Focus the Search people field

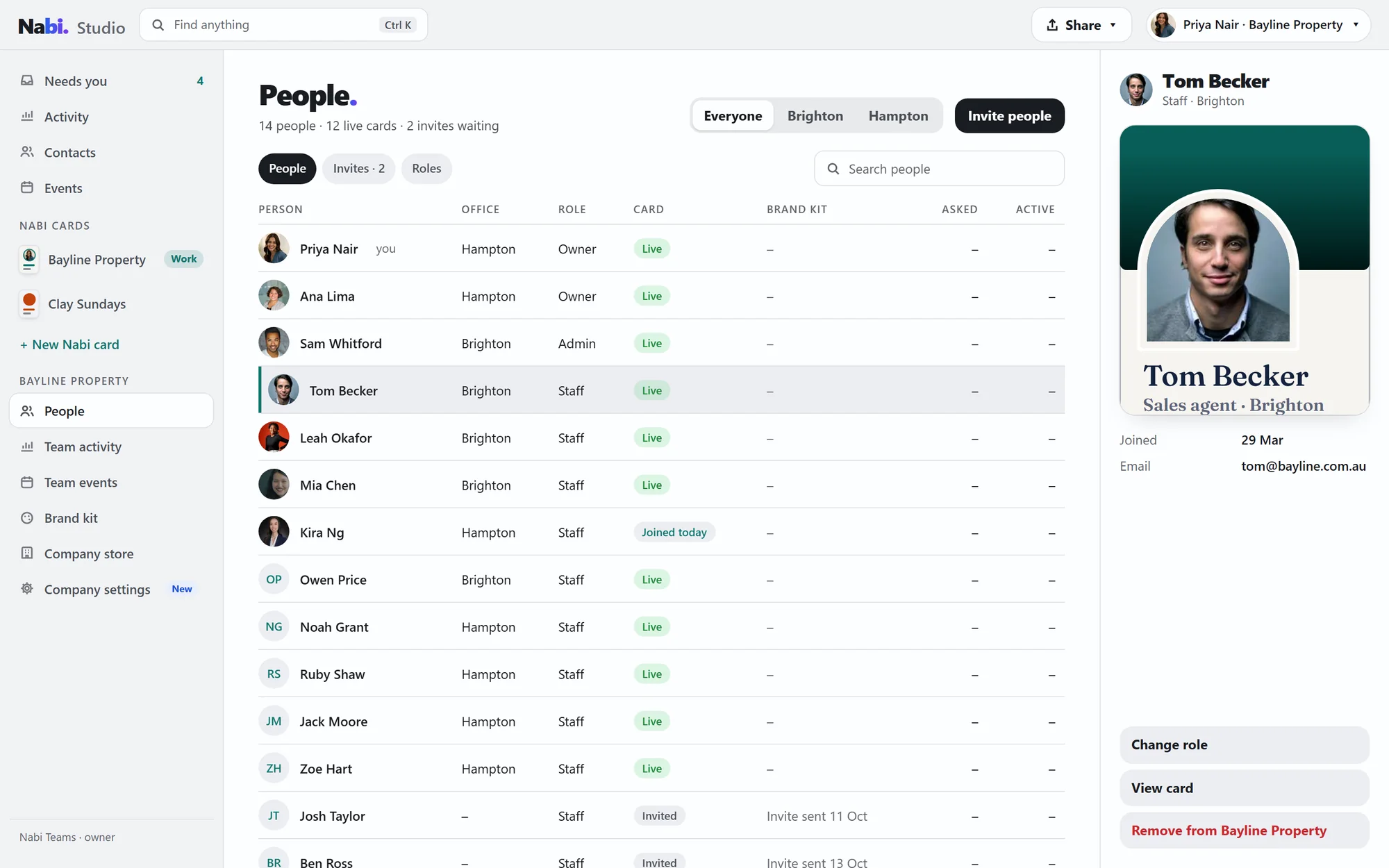pos(939,169)
